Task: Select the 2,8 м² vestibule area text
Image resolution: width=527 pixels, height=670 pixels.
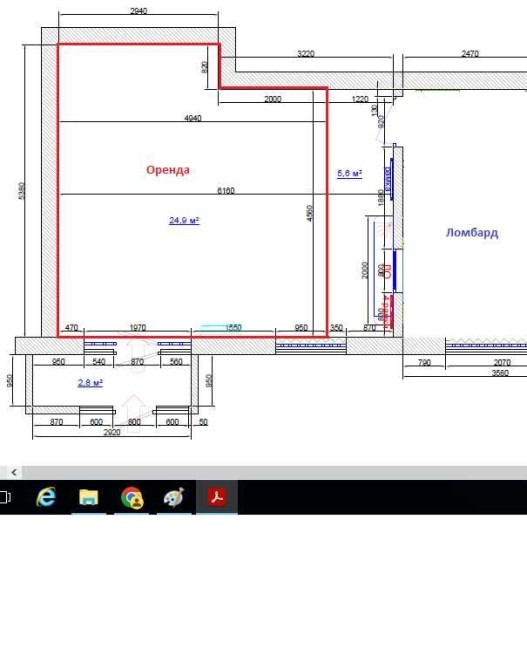Action: pos(90,382)
